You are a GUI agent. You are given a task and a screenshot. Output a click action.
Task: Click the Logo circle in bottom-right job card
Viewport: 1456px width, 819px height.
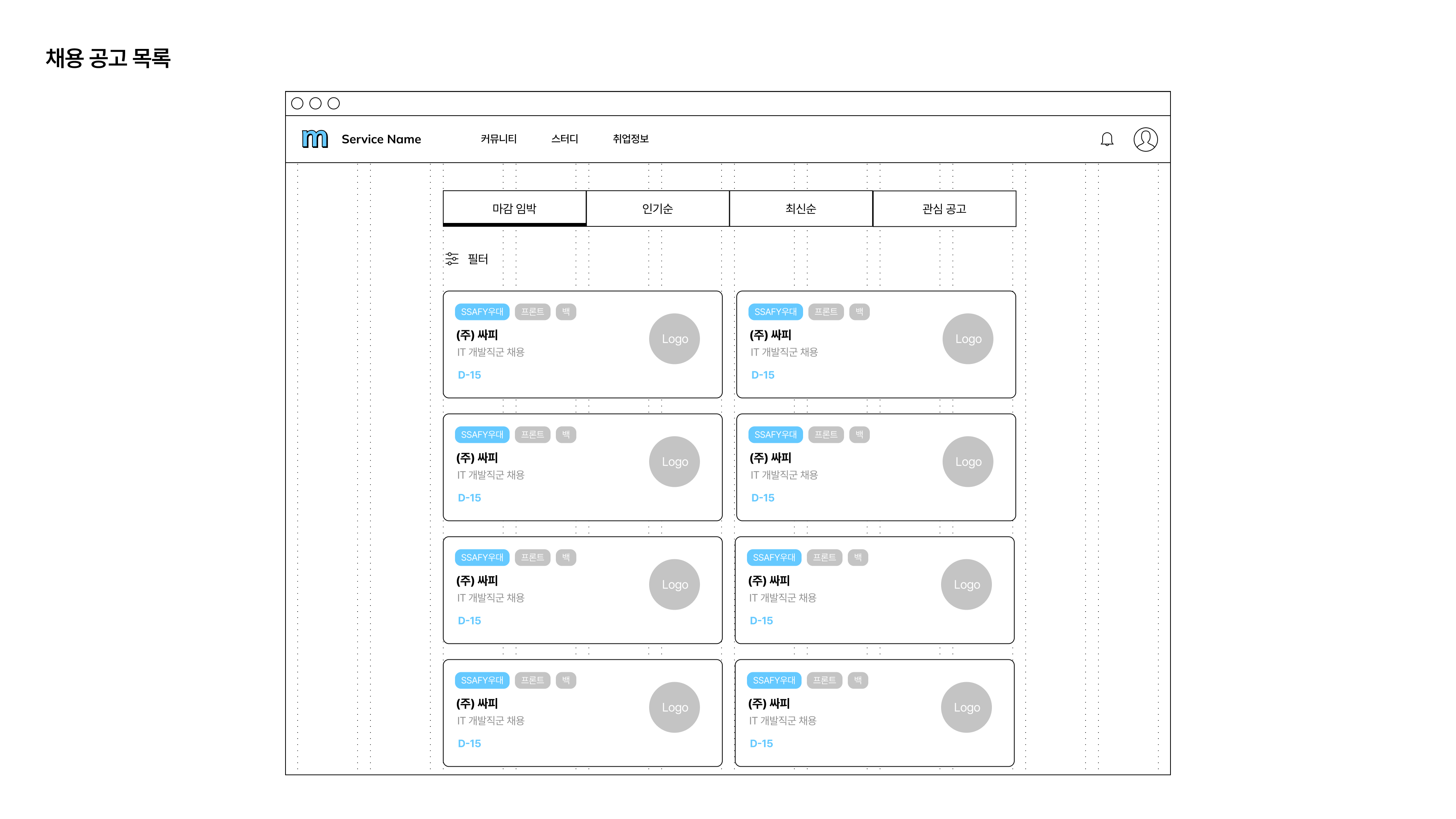click(966, 707)
